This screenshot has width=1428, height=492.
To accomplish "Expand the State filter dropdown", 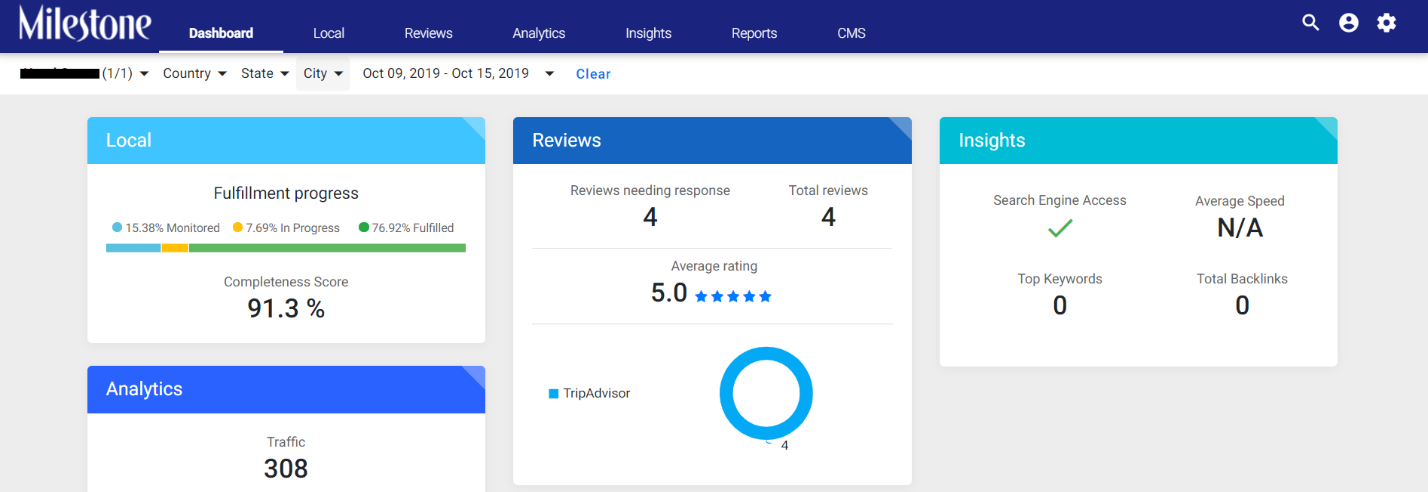I will click(265, 74).
